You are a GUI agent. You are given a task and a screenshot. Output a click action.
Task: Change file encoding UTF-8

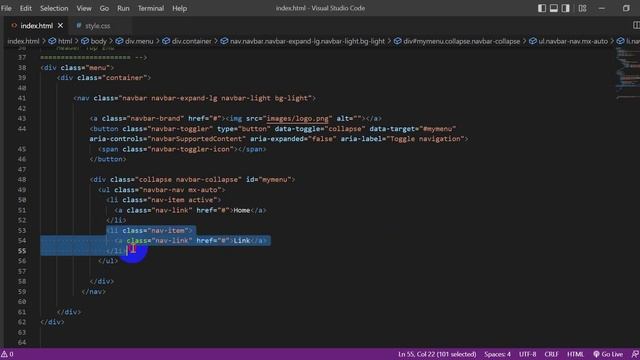[527, 354]
